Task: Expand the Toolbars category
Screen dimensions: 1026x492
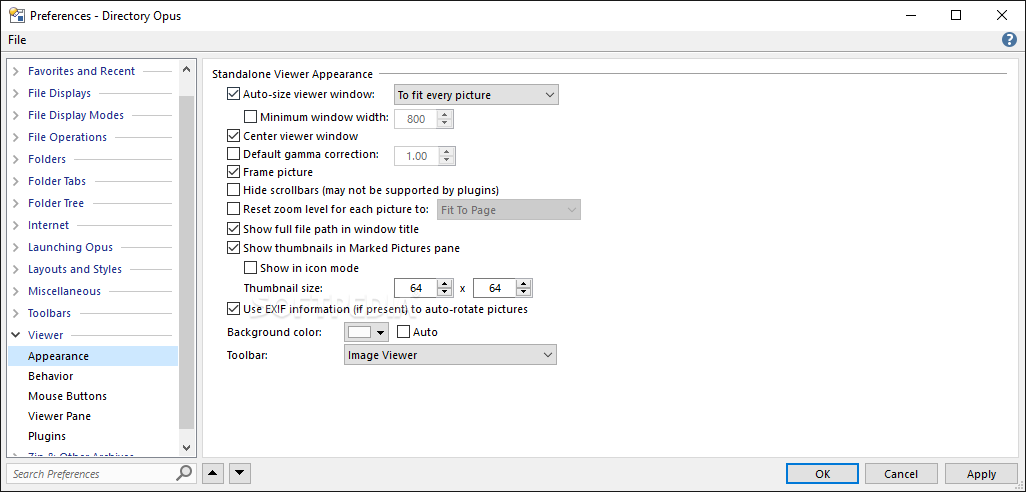Action: (x=16, y=313)
